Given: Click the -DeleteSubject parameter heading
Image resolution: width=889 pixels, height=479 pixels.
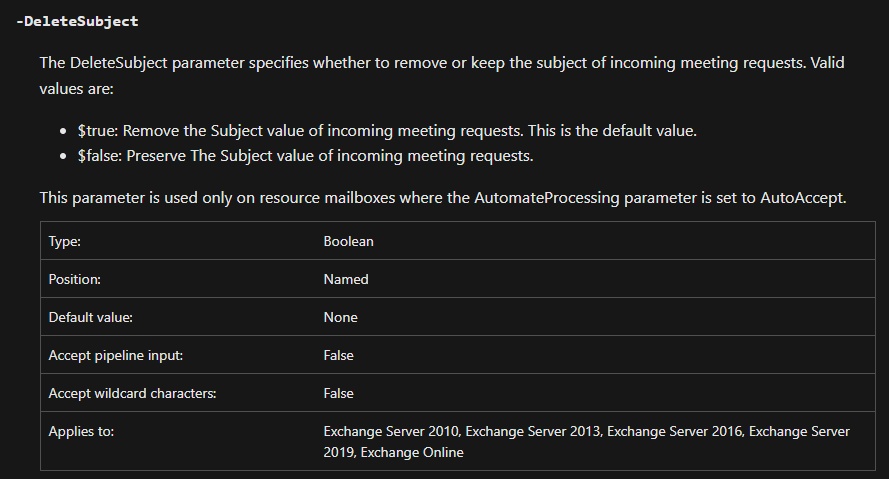Looking at the screenshot, I should [x=77, y=22].
